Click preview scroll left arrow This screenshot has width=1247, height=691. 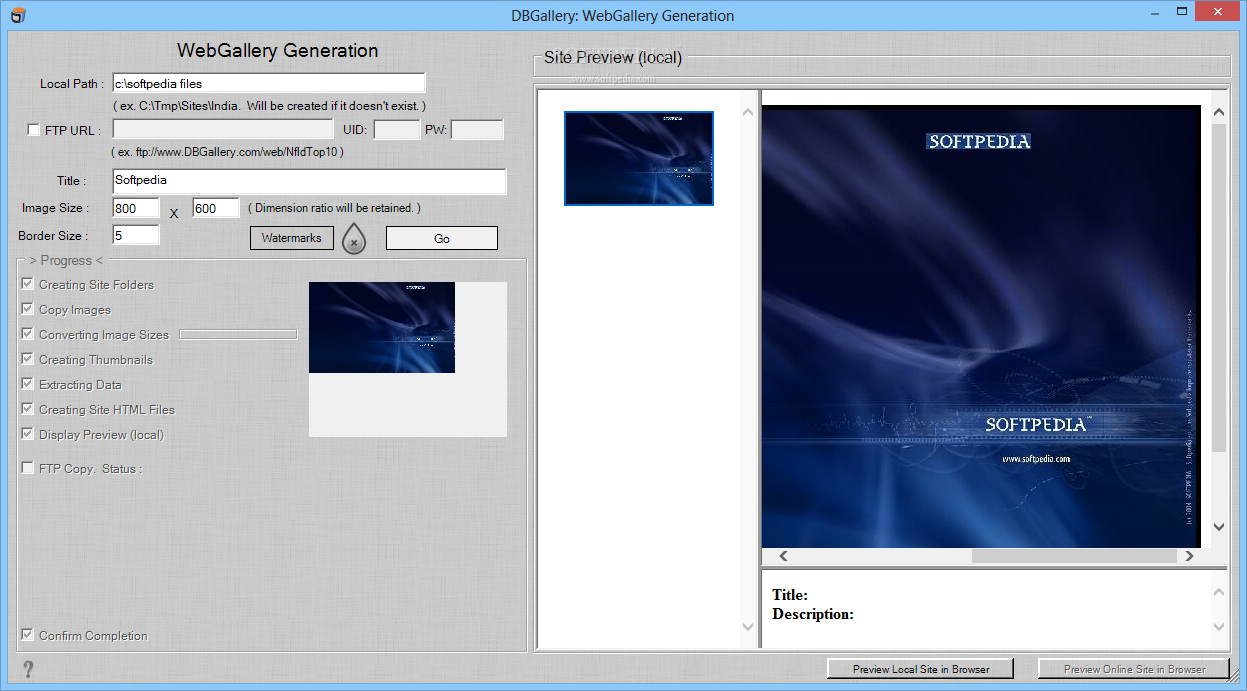pos(783,556)
